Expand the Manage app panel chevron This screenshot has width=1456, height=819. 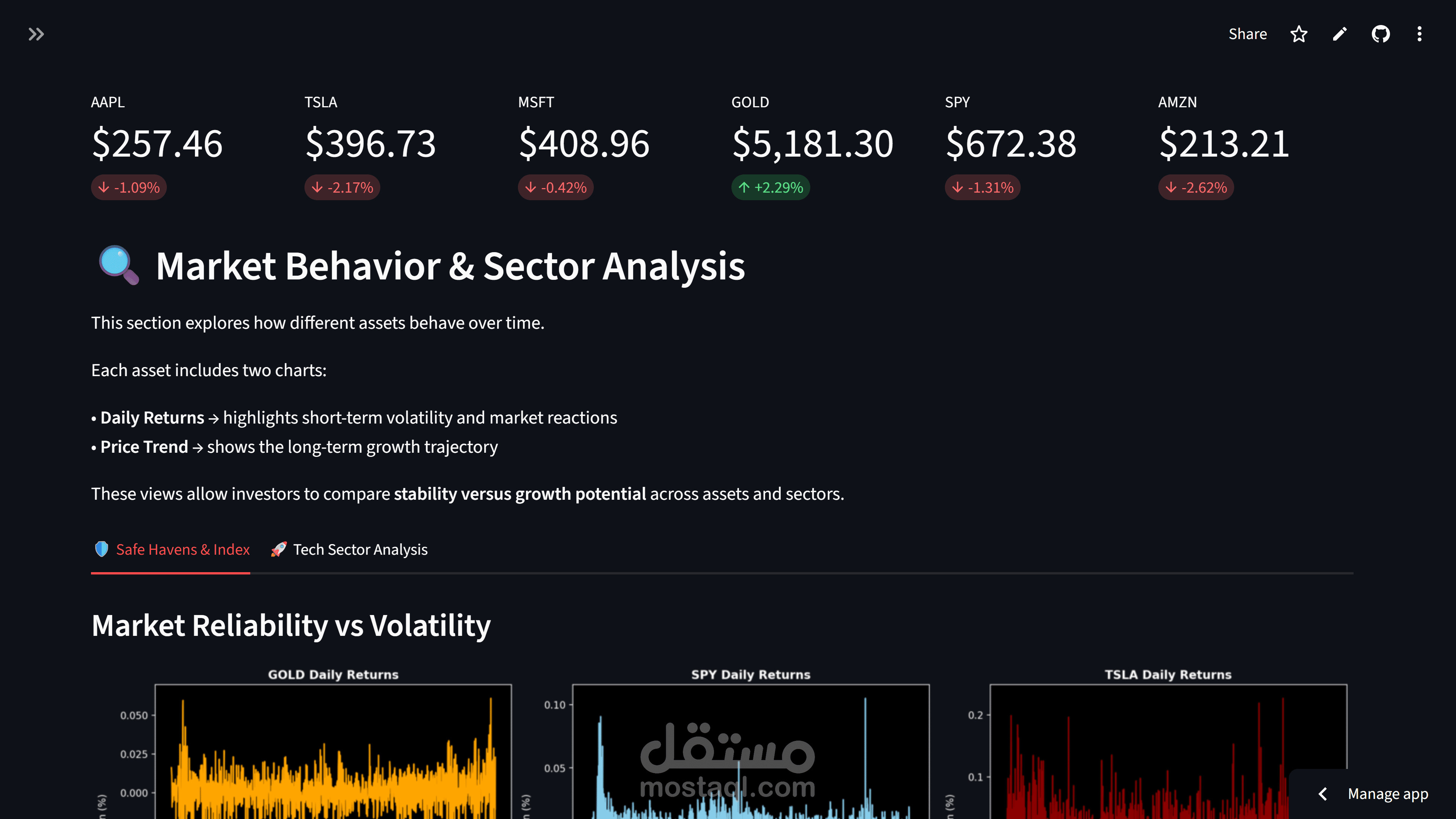[1323, 794]
